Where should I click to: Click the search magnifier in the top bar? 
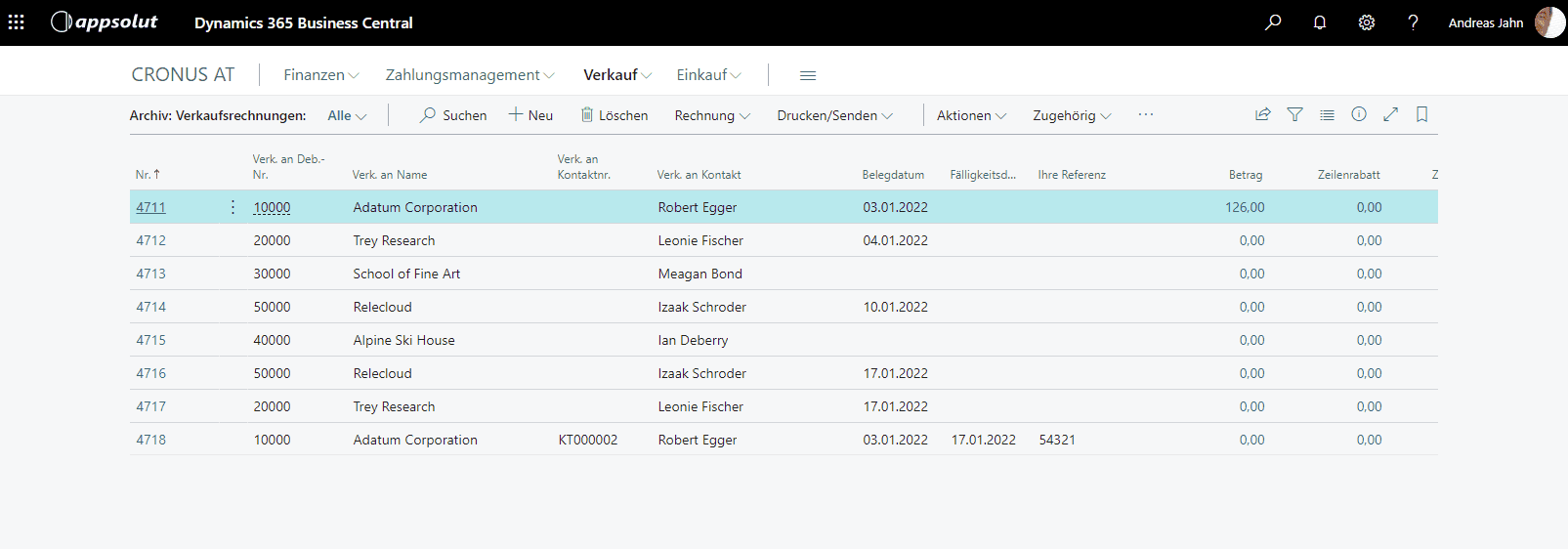coord(1273,22)
